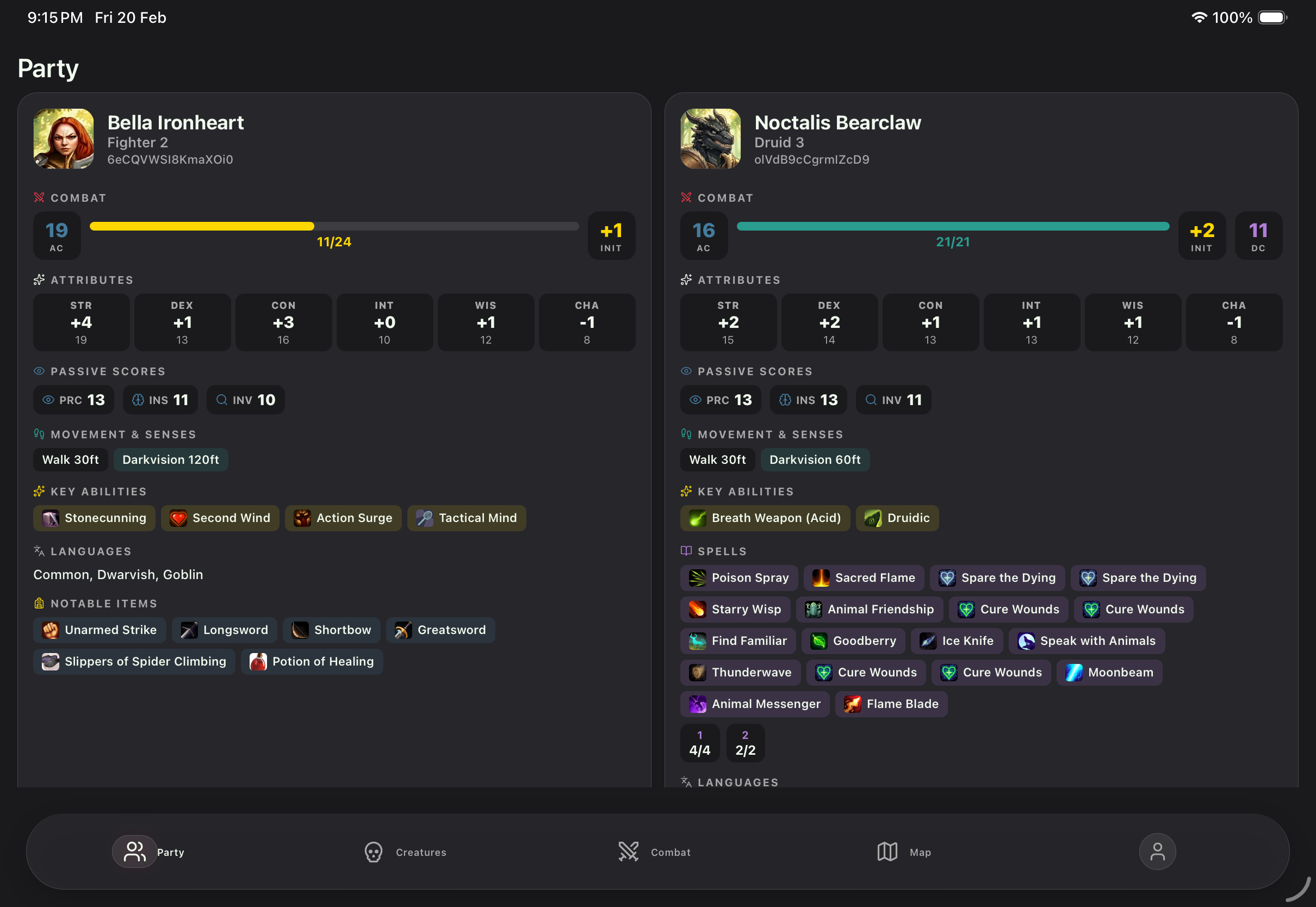Tap Noctalis Bearclaw's dragon portrait
The width and height of the screenshot is (1316, 907).
[710, 139]
